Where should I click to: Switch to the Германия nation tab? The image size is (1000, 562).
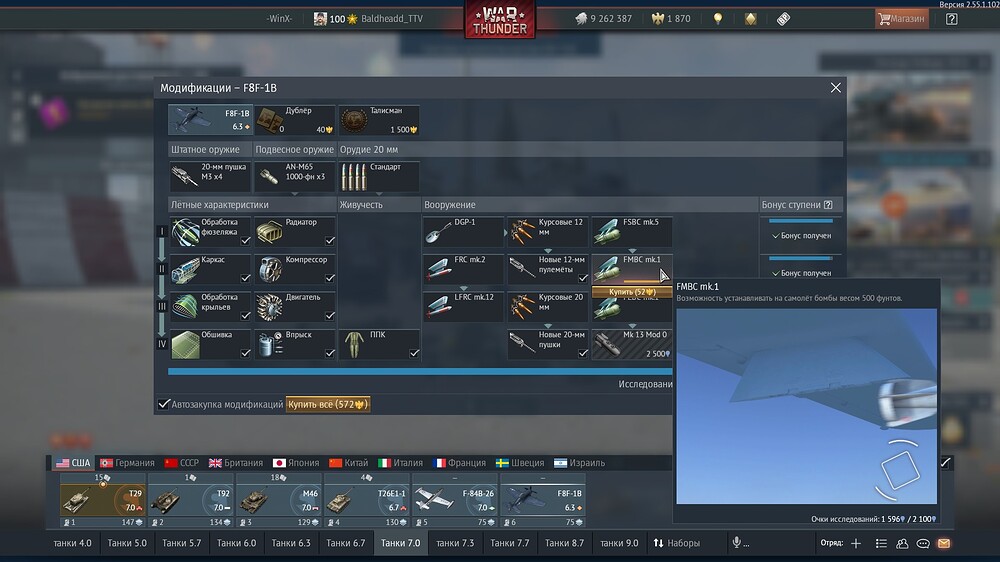tap(127, 462)
